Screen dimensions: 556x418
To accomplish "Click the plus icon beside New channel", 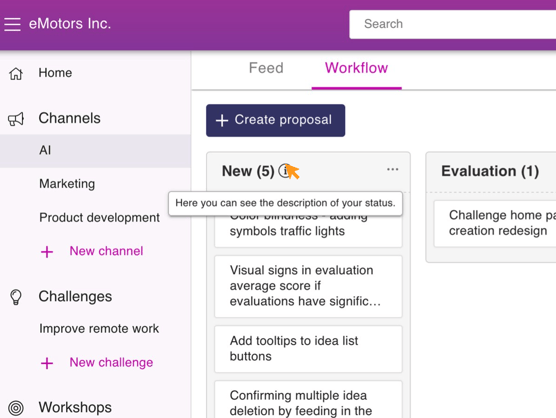I will [47, 252].
